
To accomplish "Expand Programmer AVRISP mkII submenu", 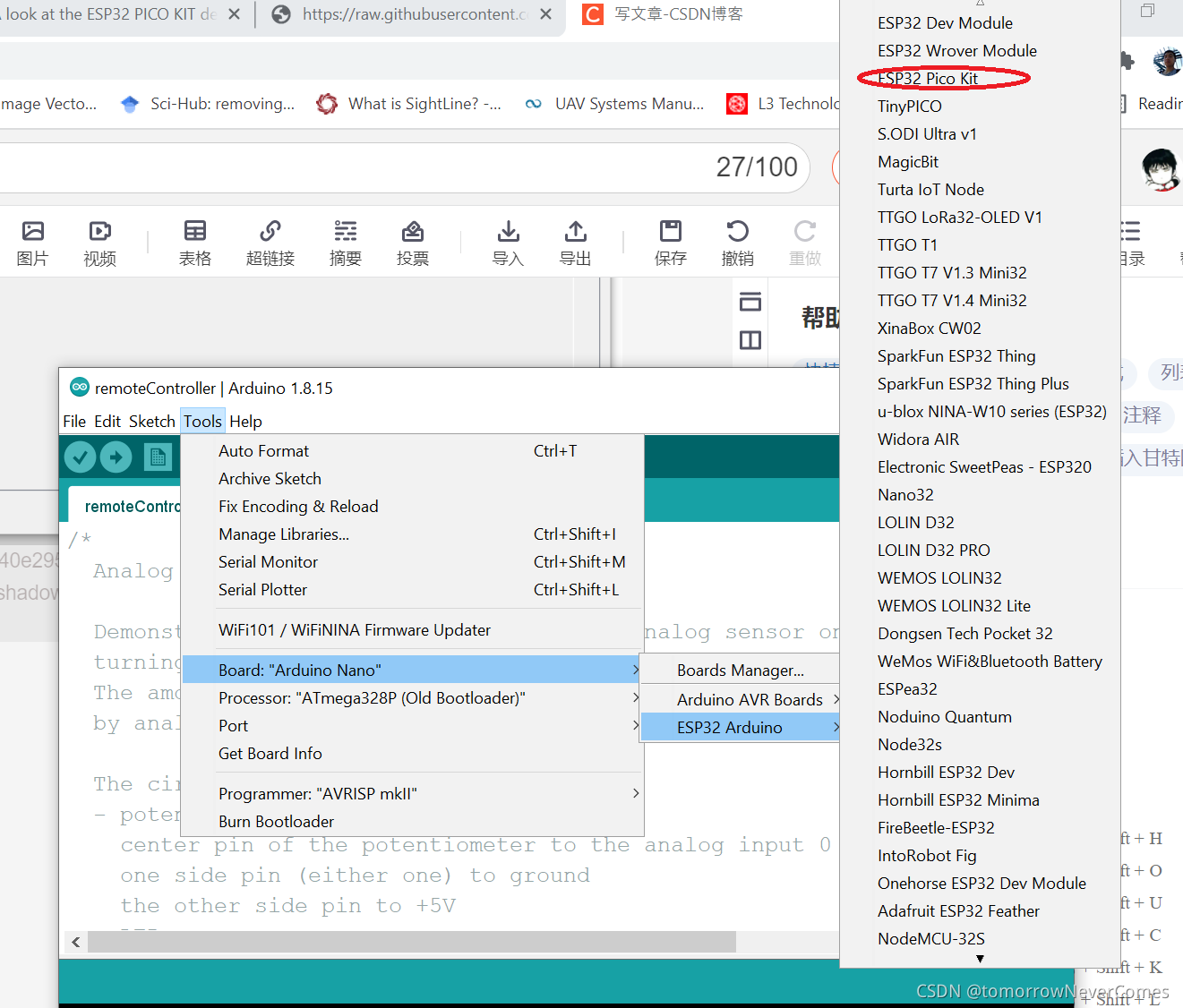I will 412,794.
